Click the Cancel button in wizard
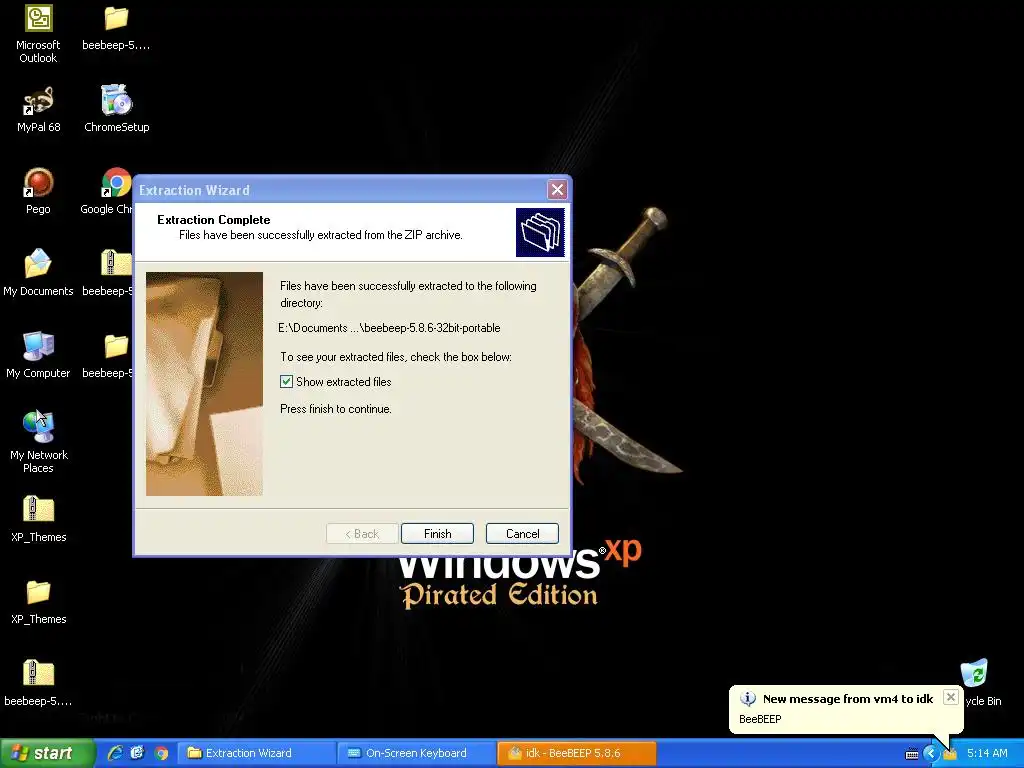The height and width of the screenshot is (768, 1024). [x=522, y=534]
